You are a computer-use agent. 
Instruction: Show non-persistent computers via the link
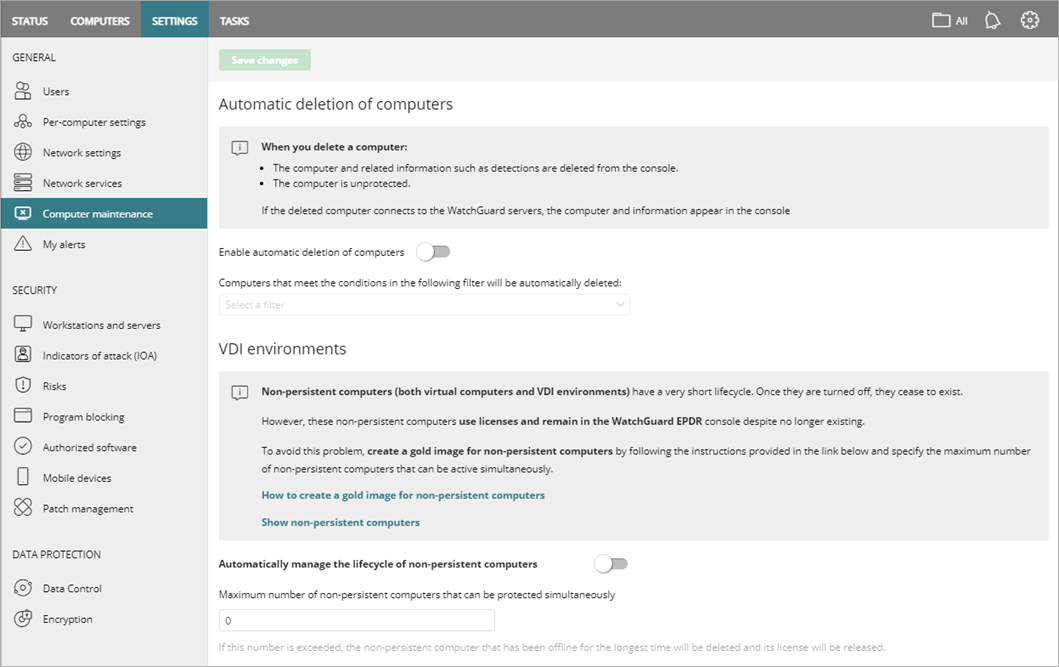coord(340,521)
